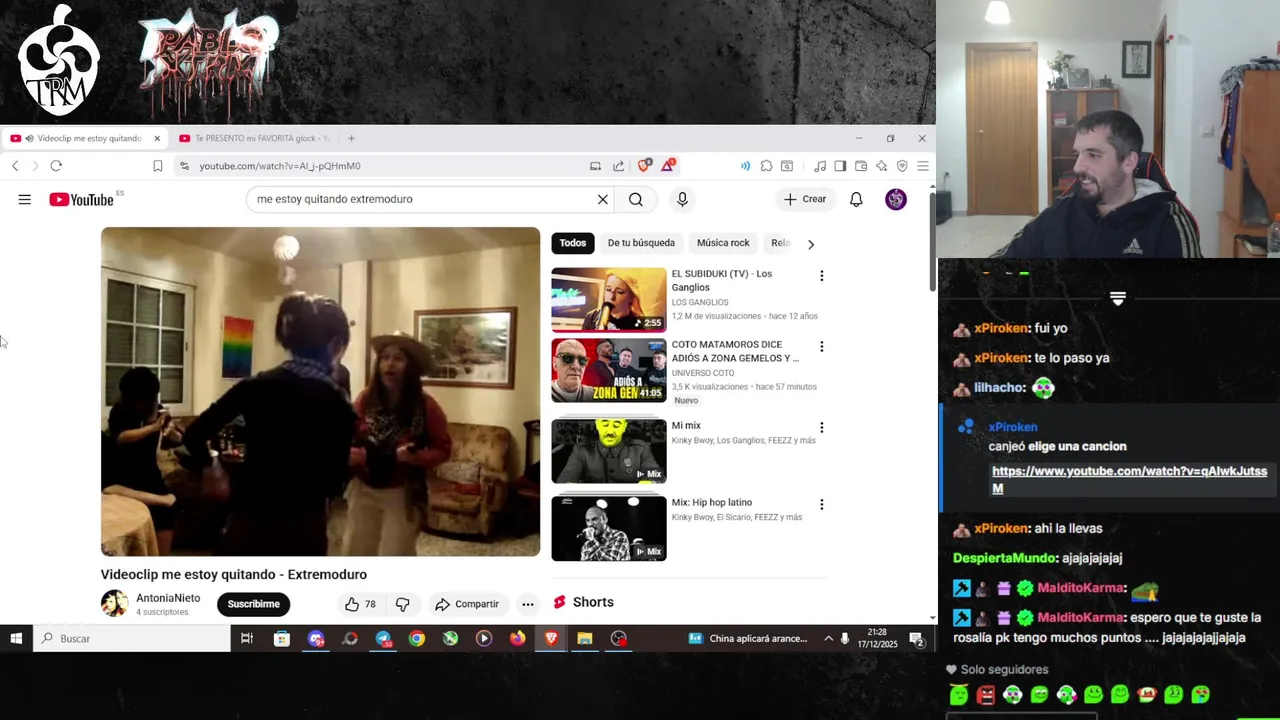Click the browser address bar URL

pos(280,166)
